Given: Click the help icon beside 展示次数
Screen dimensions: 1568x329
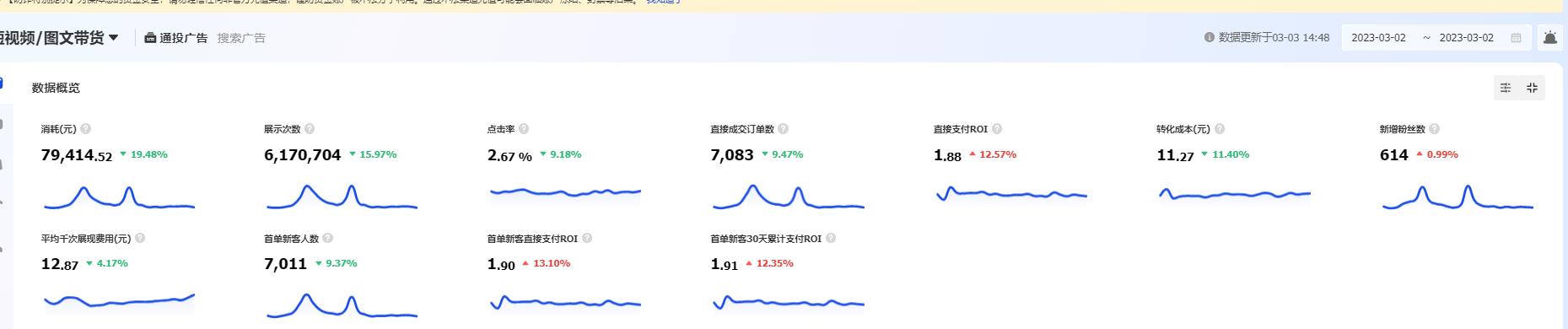Looking at the screenshot, I should tap(310, 129).
